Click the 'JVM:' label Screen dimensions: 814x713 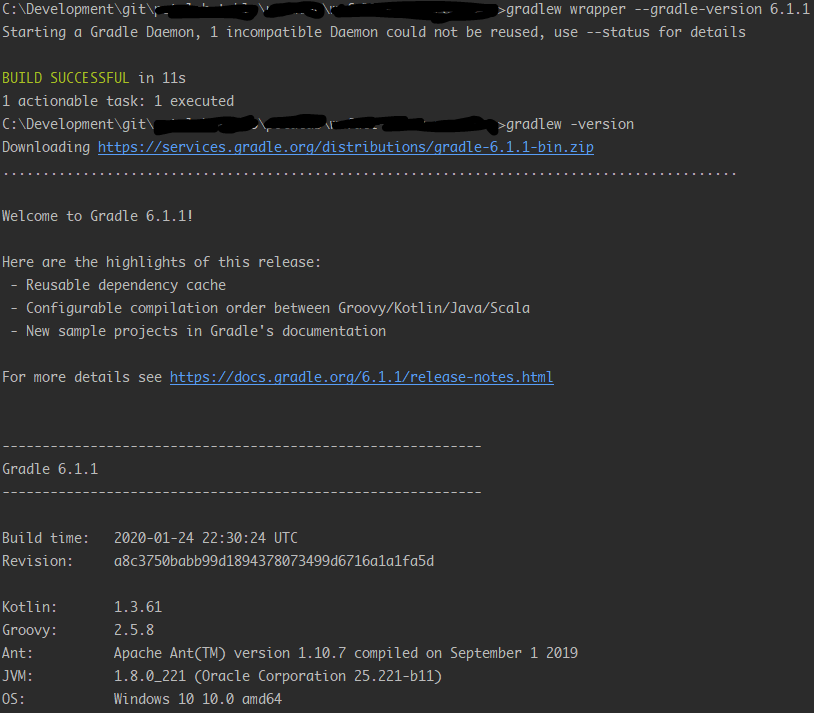point(18,676)
